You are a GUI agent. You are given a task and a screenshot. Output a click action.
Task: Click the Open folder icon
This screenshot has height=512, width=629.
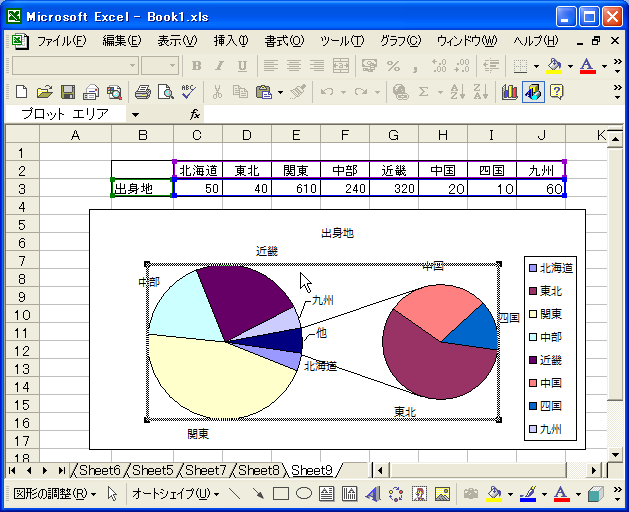click(45, 92)
